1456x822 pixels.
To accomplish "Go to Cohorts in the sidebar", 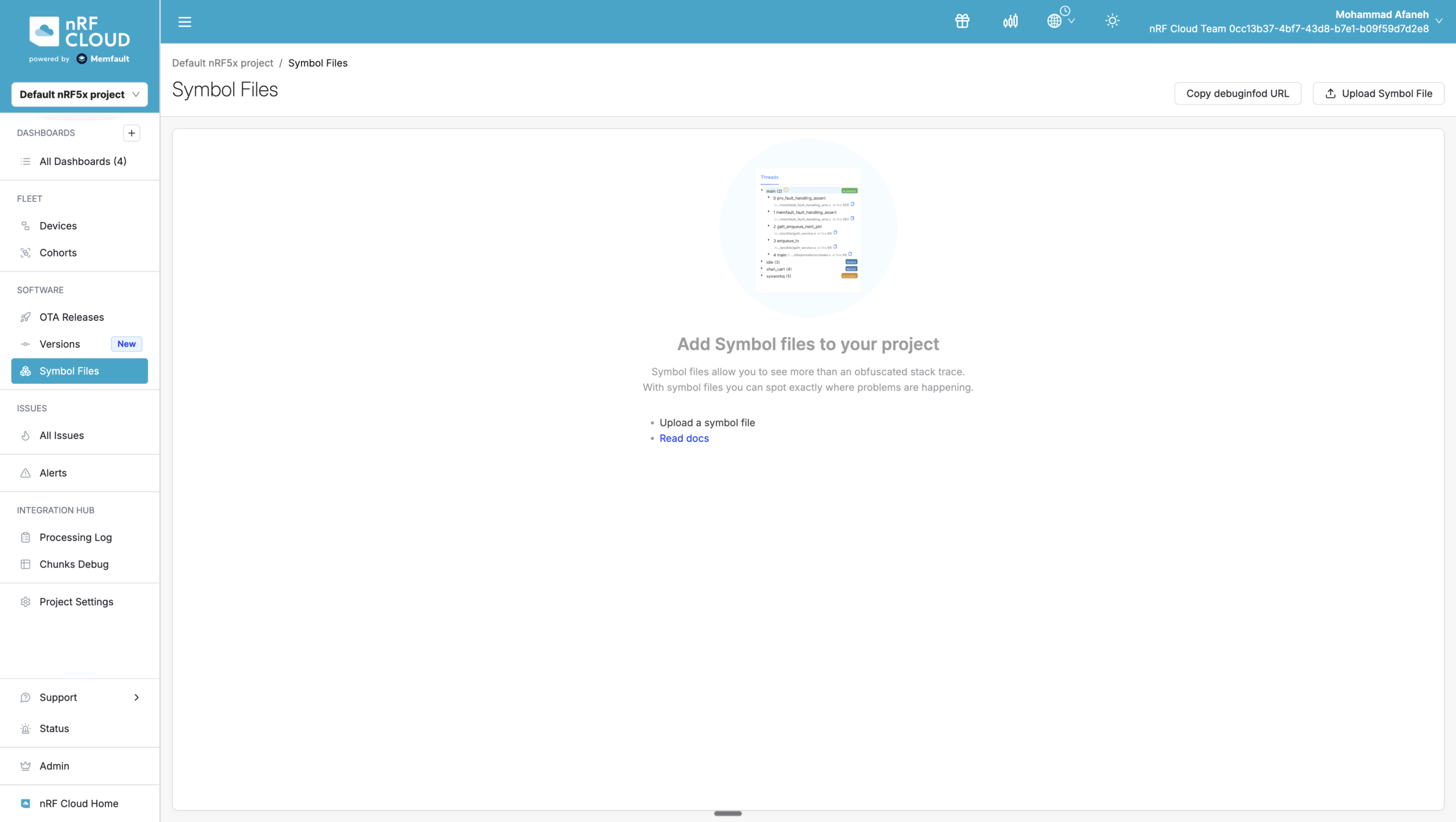I will (x=58, y=252).
